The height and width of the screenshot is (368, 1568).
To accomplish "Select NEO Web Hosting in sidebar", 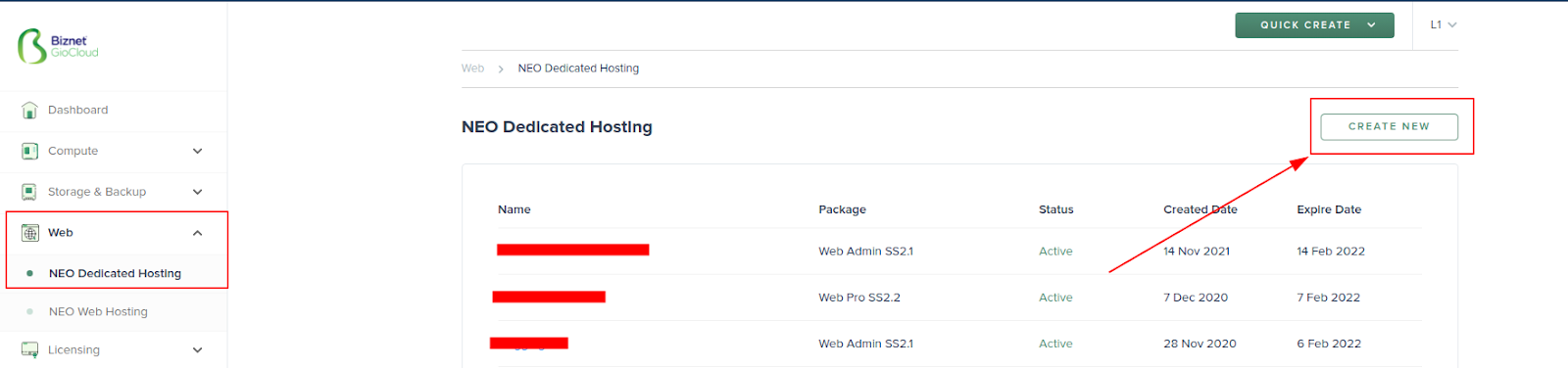I will tap(98, 311).
